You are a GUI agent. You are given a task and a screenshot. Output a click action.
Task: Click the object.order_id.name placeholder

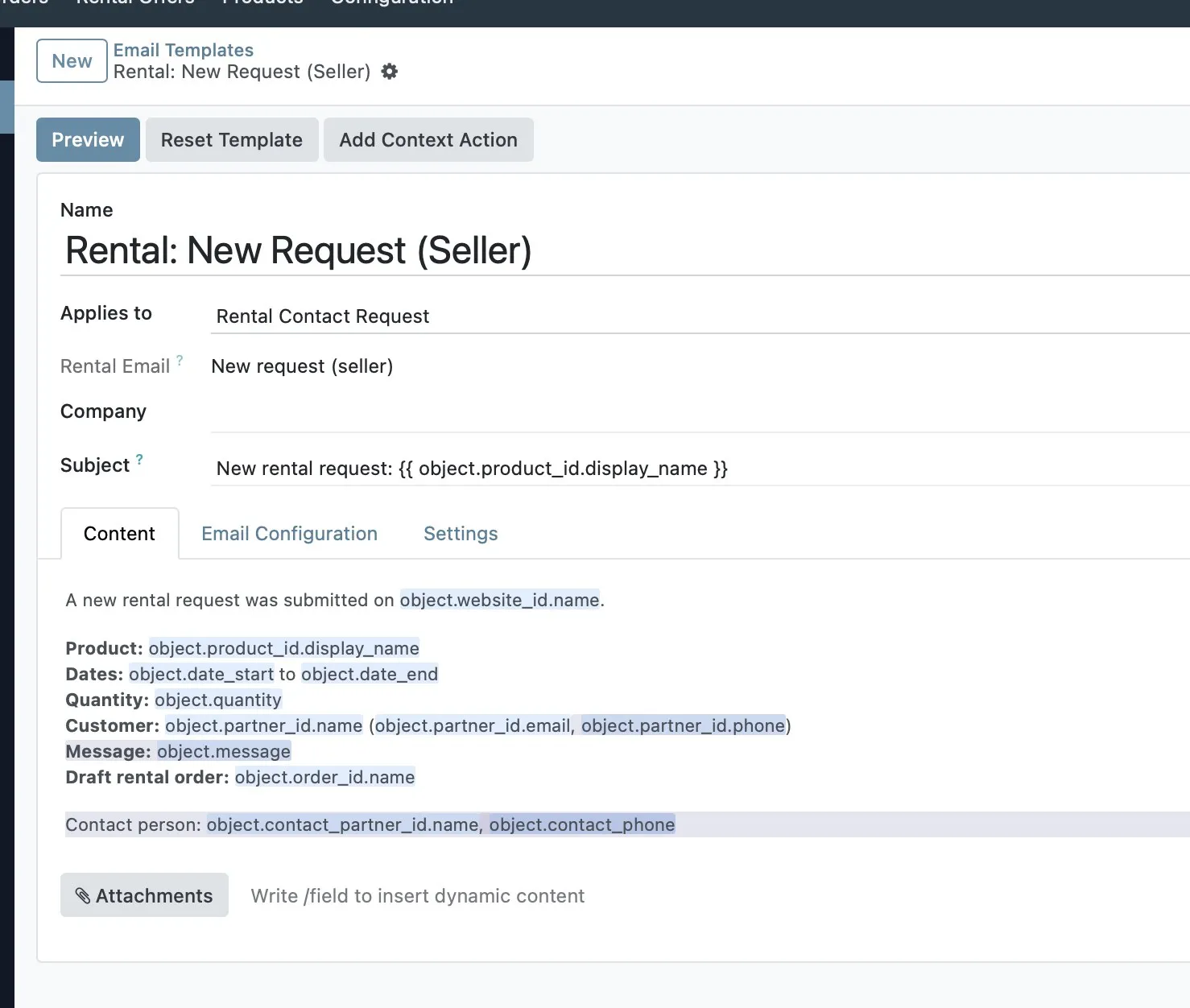[325, 777]
